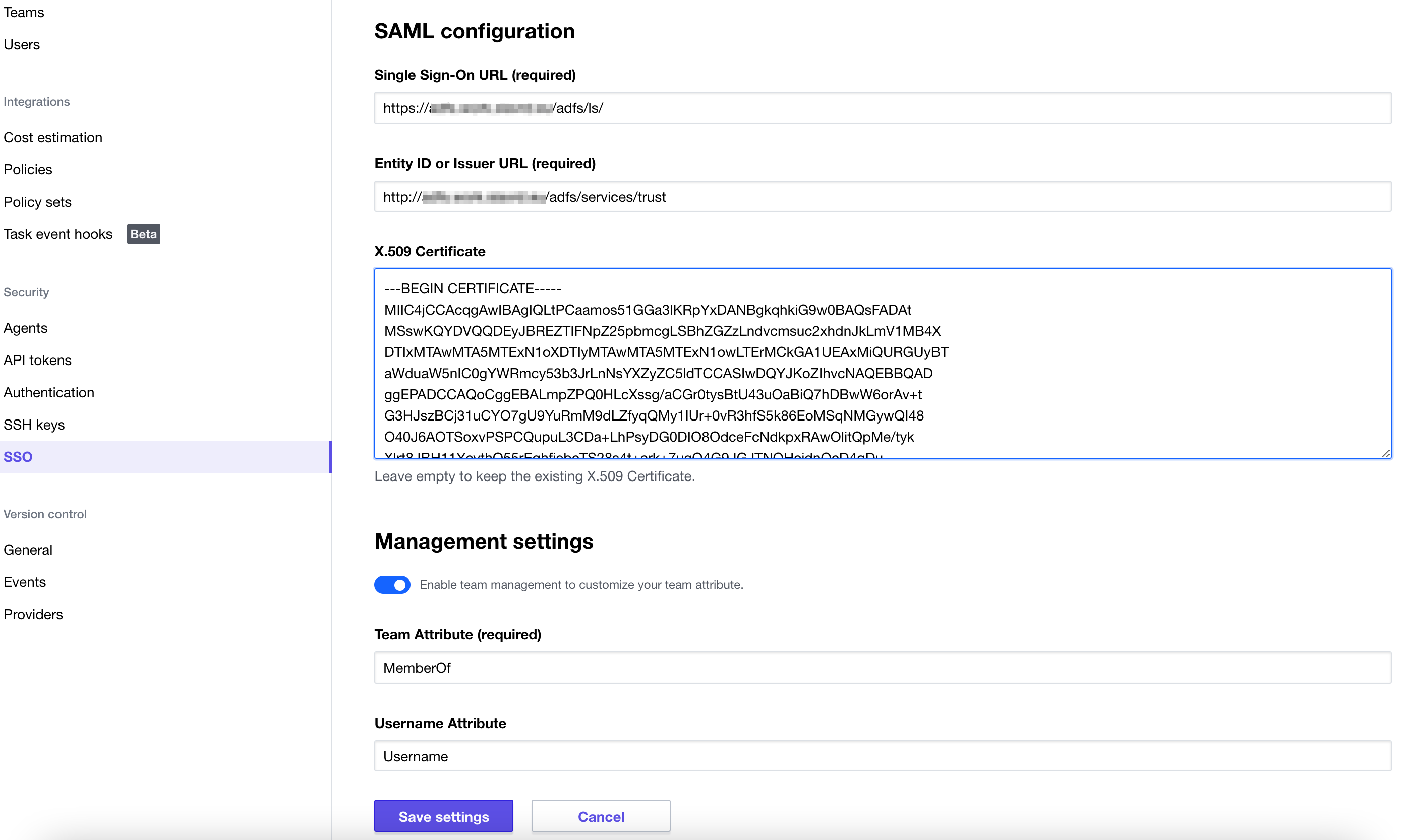Open Agents security settings
The image size is (1405, 840).
[x=26, y=328]
